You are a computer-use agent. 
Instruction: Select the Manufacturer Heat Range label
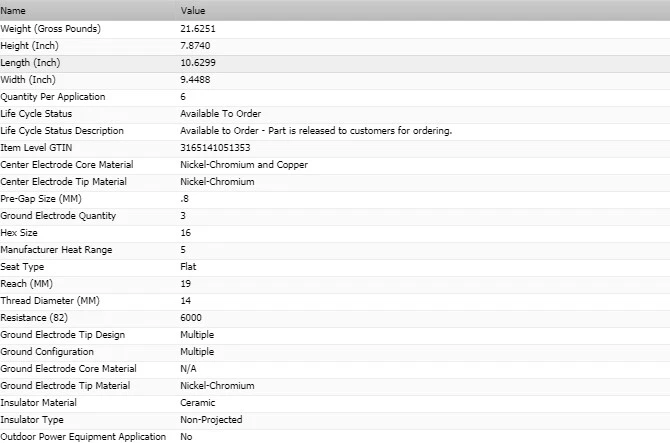[x=56, y=250]
